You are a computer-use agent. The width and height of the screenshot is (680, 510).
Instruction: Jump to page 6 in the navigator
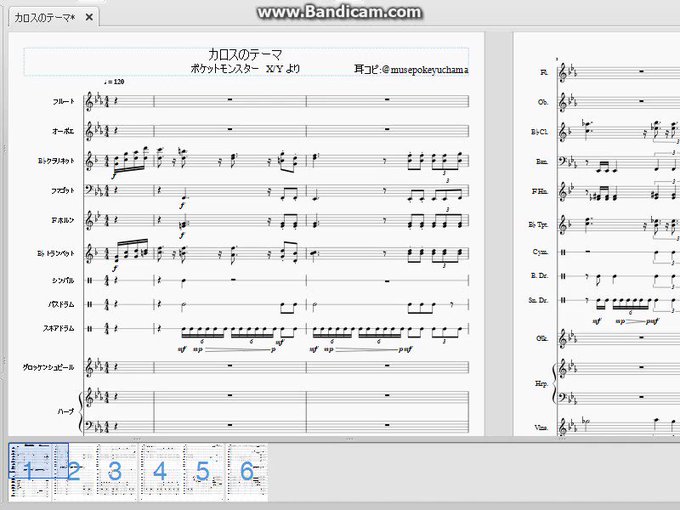click(247, 472)
